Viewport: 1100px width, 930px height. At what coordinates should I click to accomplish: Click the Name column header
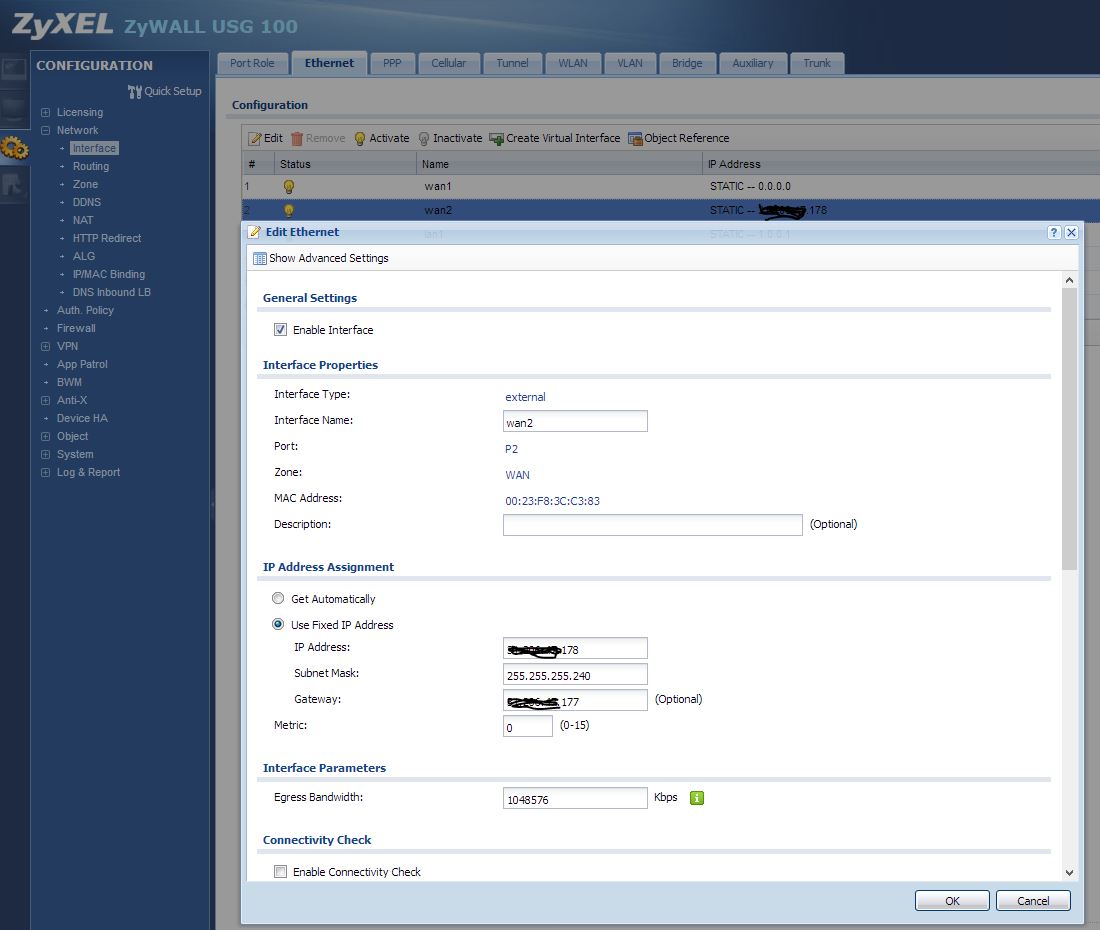(559, 164)
